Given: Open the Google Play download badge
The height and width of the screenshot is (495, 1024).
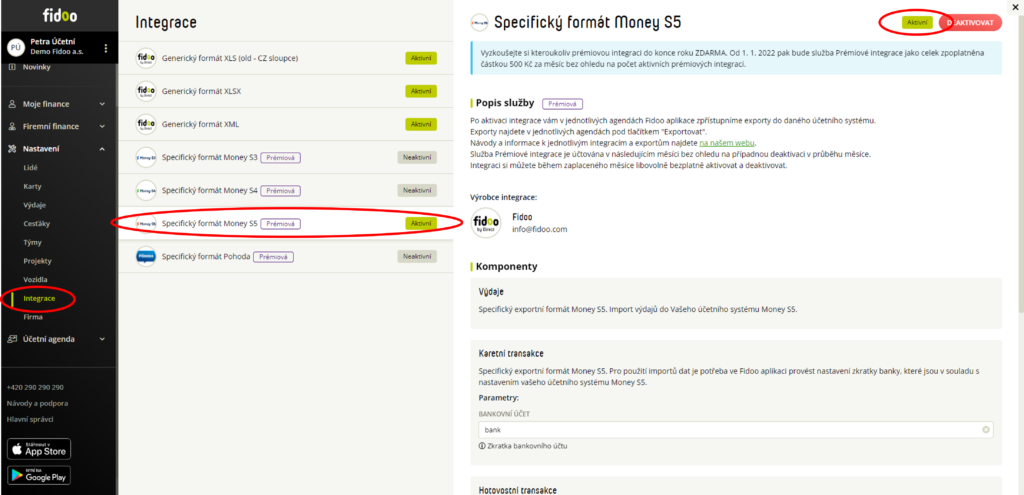Looking at the screenshot, I should click(39, 475).
